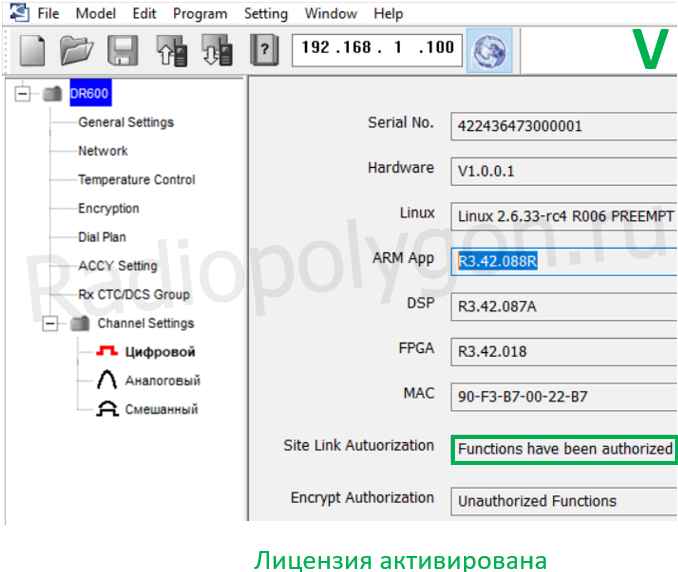The image size is (678, 572).
Task: Select General Settings in the tree
Action: point(126,122)
